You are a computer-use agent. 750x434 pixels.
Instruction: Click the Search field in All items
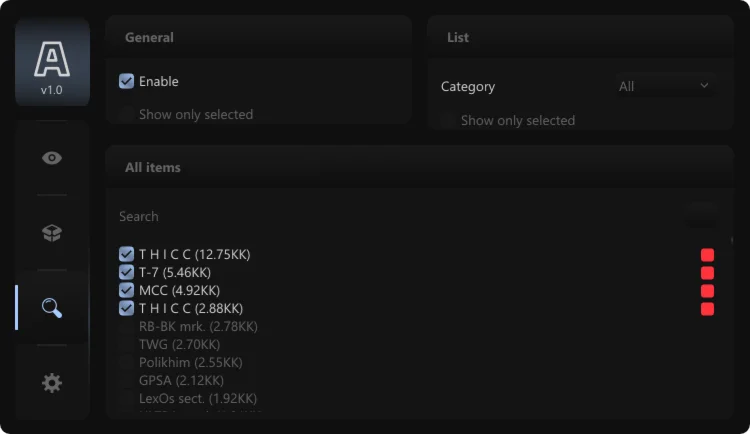[400, 216]
